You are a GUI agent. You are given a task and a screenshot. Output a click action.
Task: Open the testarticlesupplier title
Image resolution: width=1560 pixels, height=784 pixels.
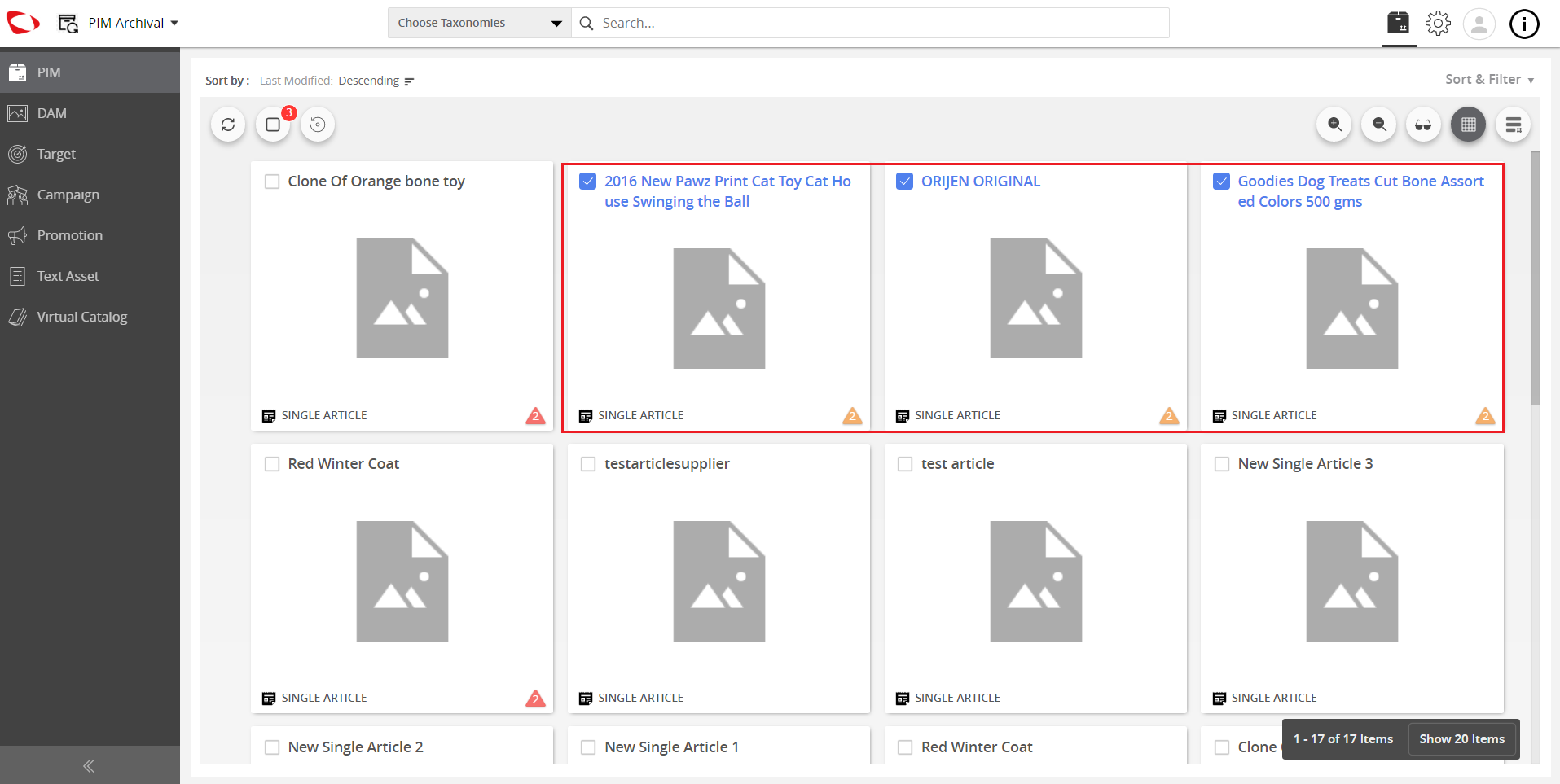coord(667,464)
